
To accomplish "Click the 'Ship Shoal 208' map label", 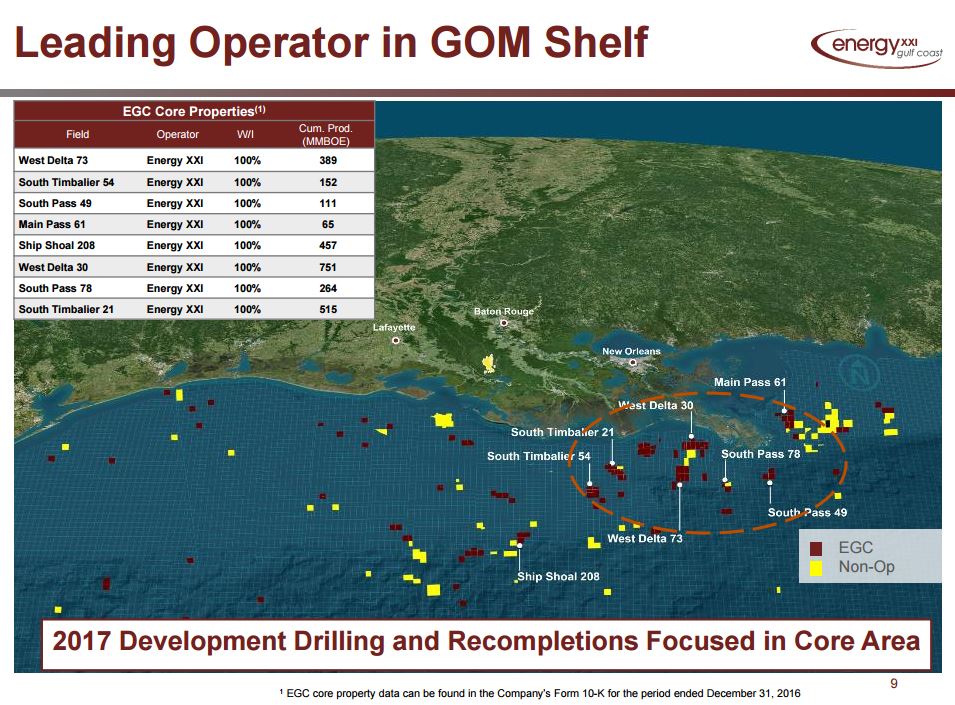I will point(559,577).
